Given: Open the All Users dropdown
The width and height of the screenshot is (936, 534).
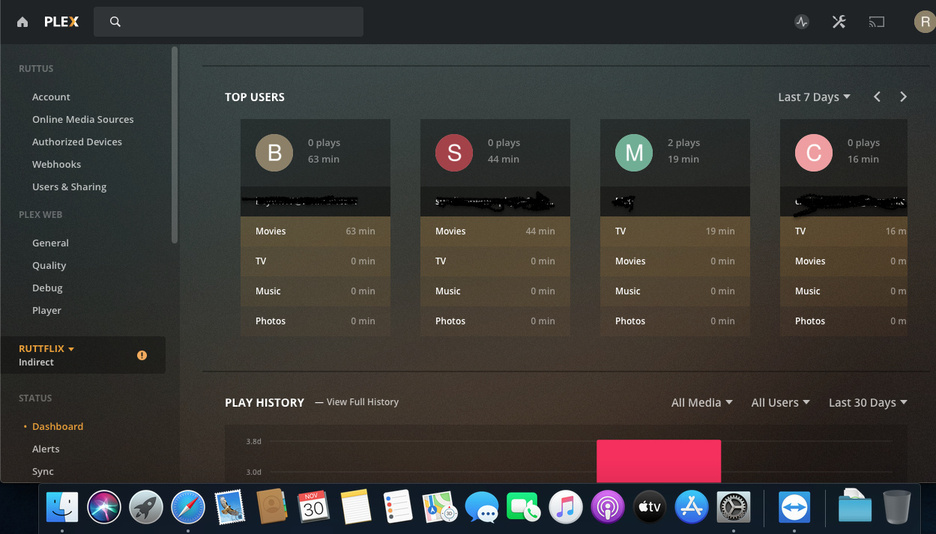Looking at the screenshot, I should coord(780,403).
